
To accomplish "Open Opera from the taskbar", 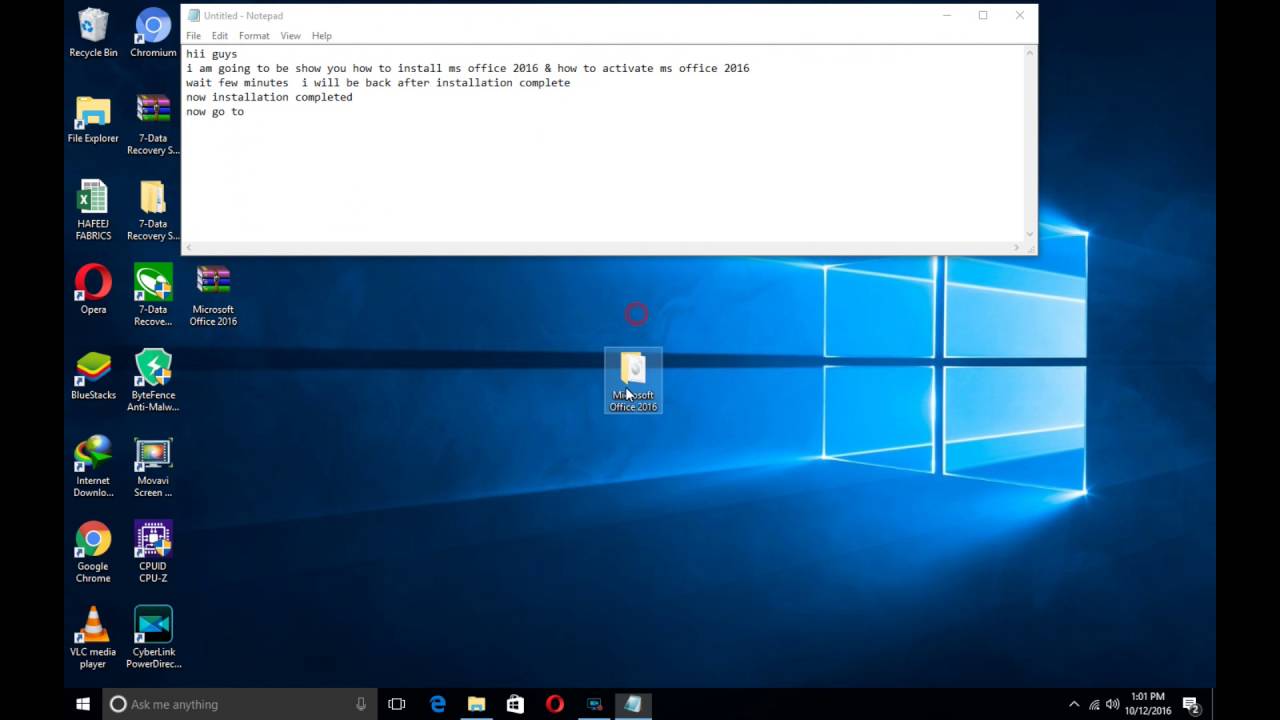I will coord(554,704).
